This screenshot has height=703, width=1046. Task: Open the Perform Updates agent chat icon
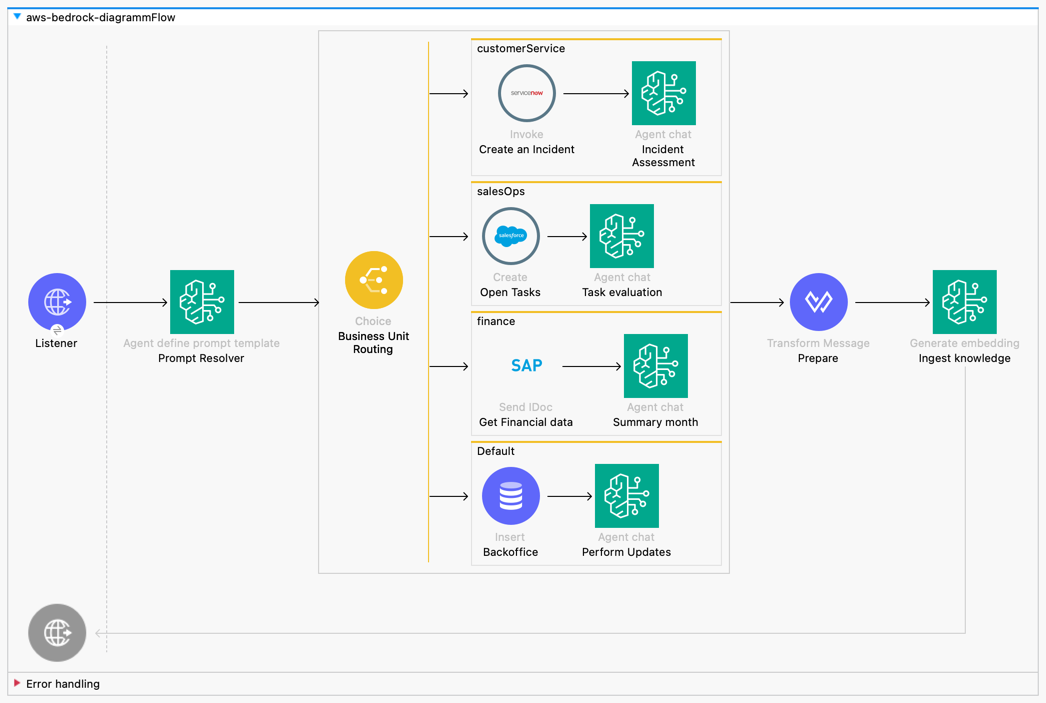(627, 495)
